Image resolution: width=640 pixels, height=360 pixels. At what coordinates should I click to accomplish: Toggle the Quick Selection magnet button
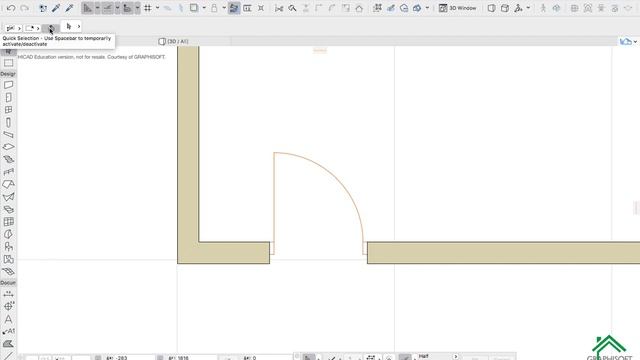coord(51,28)
